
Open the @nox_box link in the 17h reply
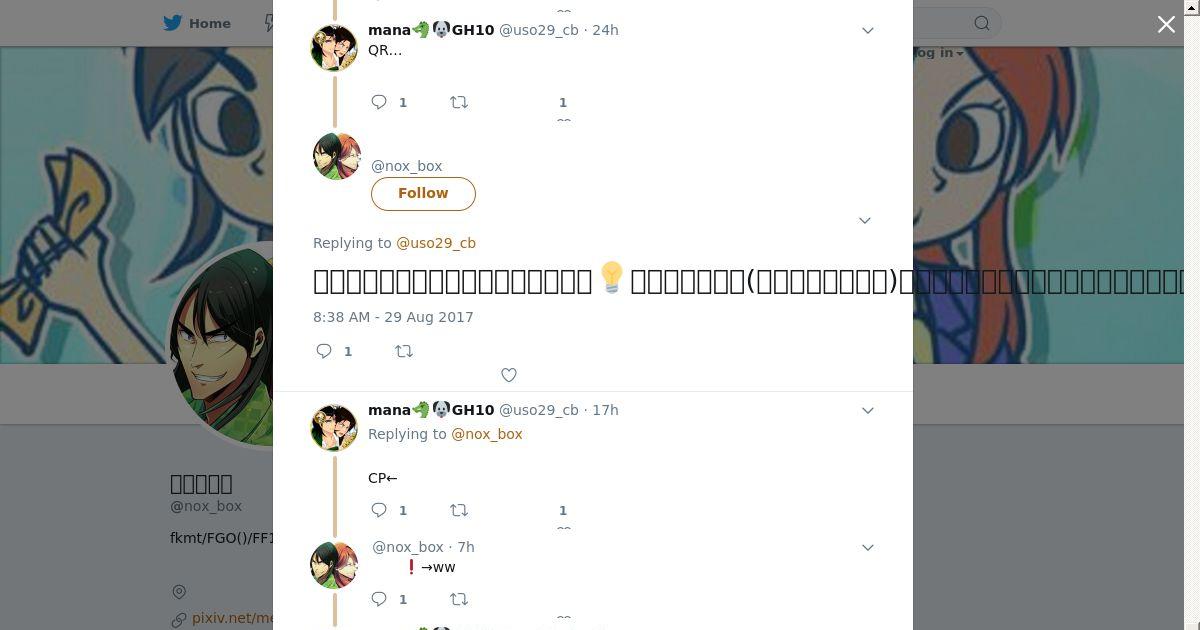487,434
